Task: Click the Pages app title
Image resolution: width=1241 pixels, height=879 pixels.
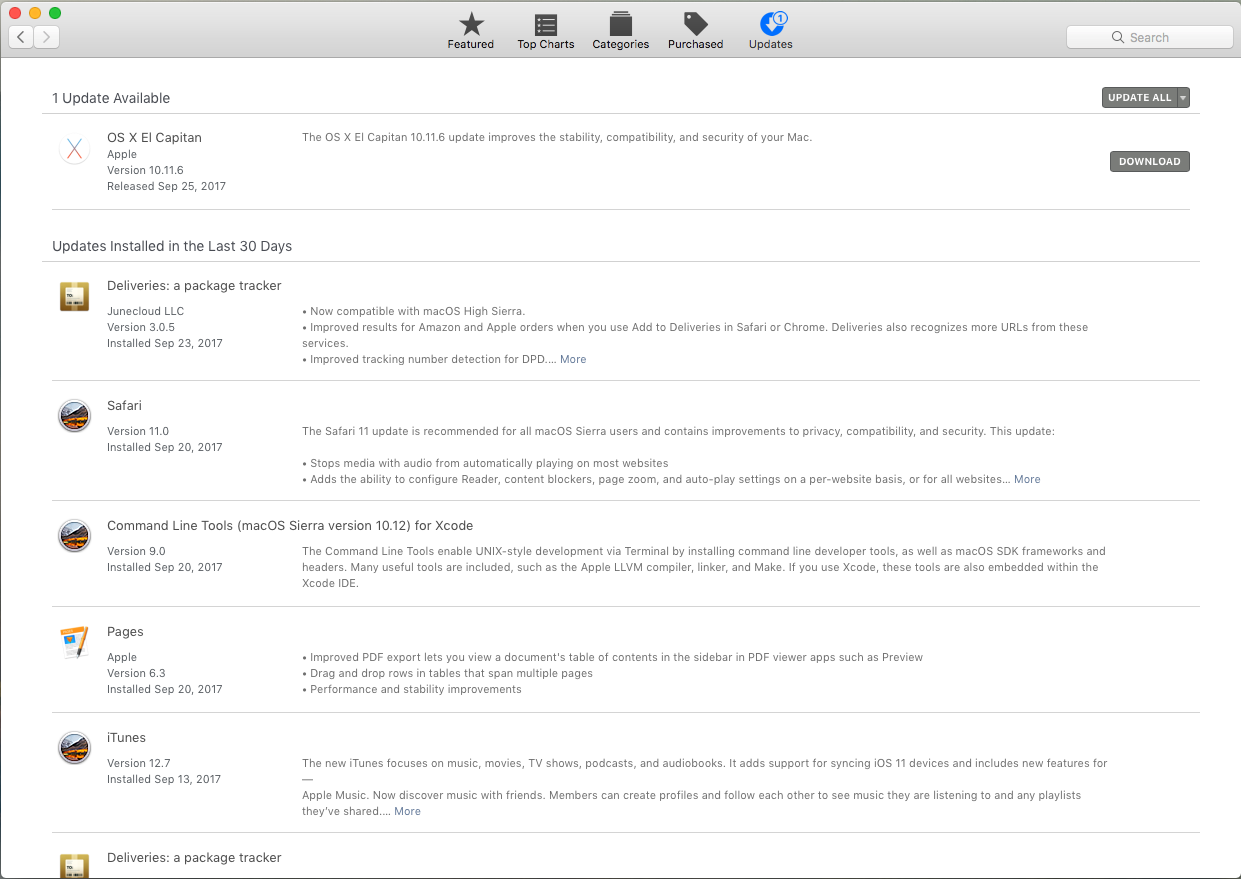Action: tap(125, 632)
